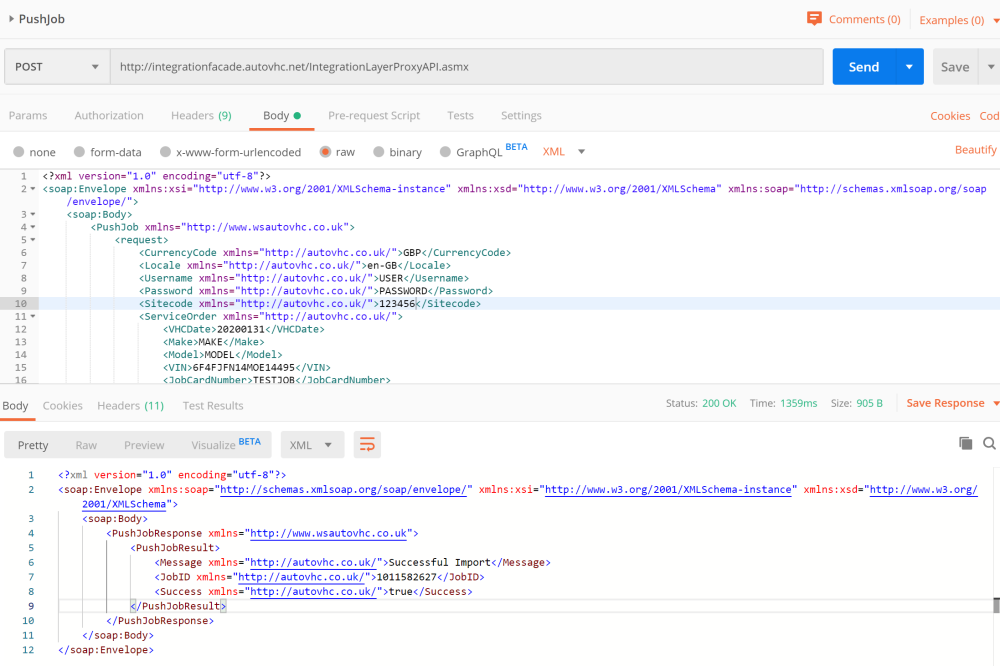Select the none body type radio
This screenshot has height=666, width=1000.
(19, 152)
